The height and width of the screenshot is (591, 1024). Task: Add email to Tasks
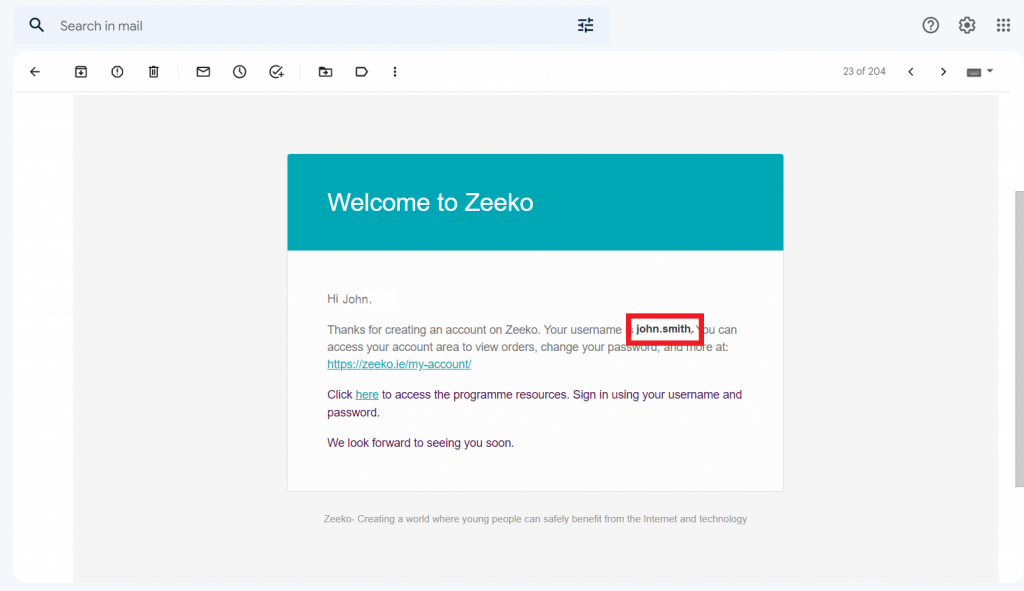(x=277, y=72)
